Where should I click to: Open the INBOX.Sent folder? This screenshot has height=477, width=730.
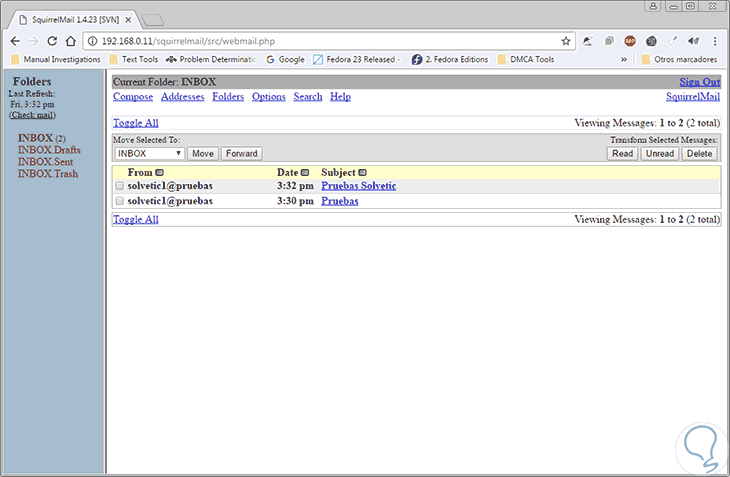click(x=45, y=162)
